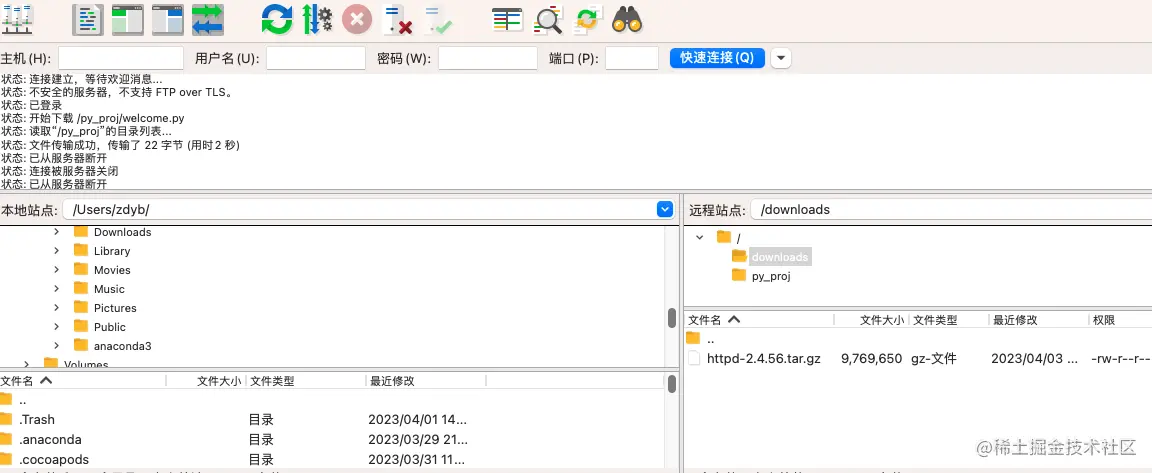
Task: Click the 快速连接 quick connect button
Action: [x=717, y=58]
